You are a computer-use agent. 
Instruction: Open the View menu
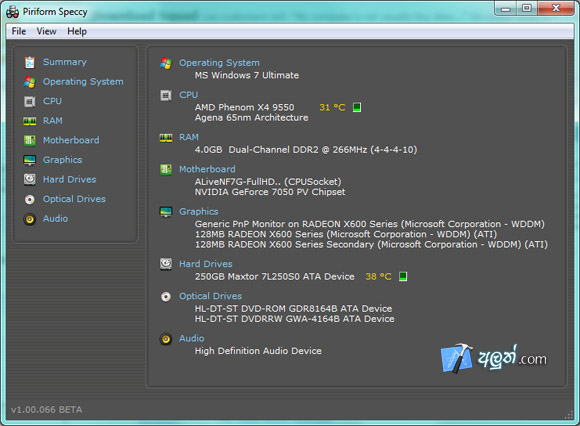[47, 31]
